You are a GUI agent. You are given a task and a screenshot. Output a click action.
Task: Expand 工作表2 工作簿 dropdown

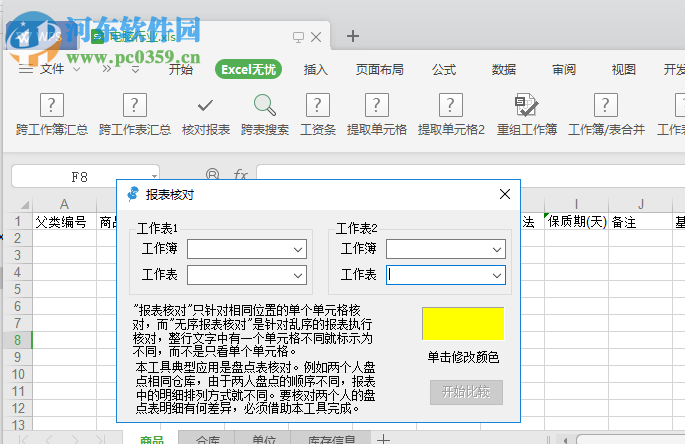497,250
